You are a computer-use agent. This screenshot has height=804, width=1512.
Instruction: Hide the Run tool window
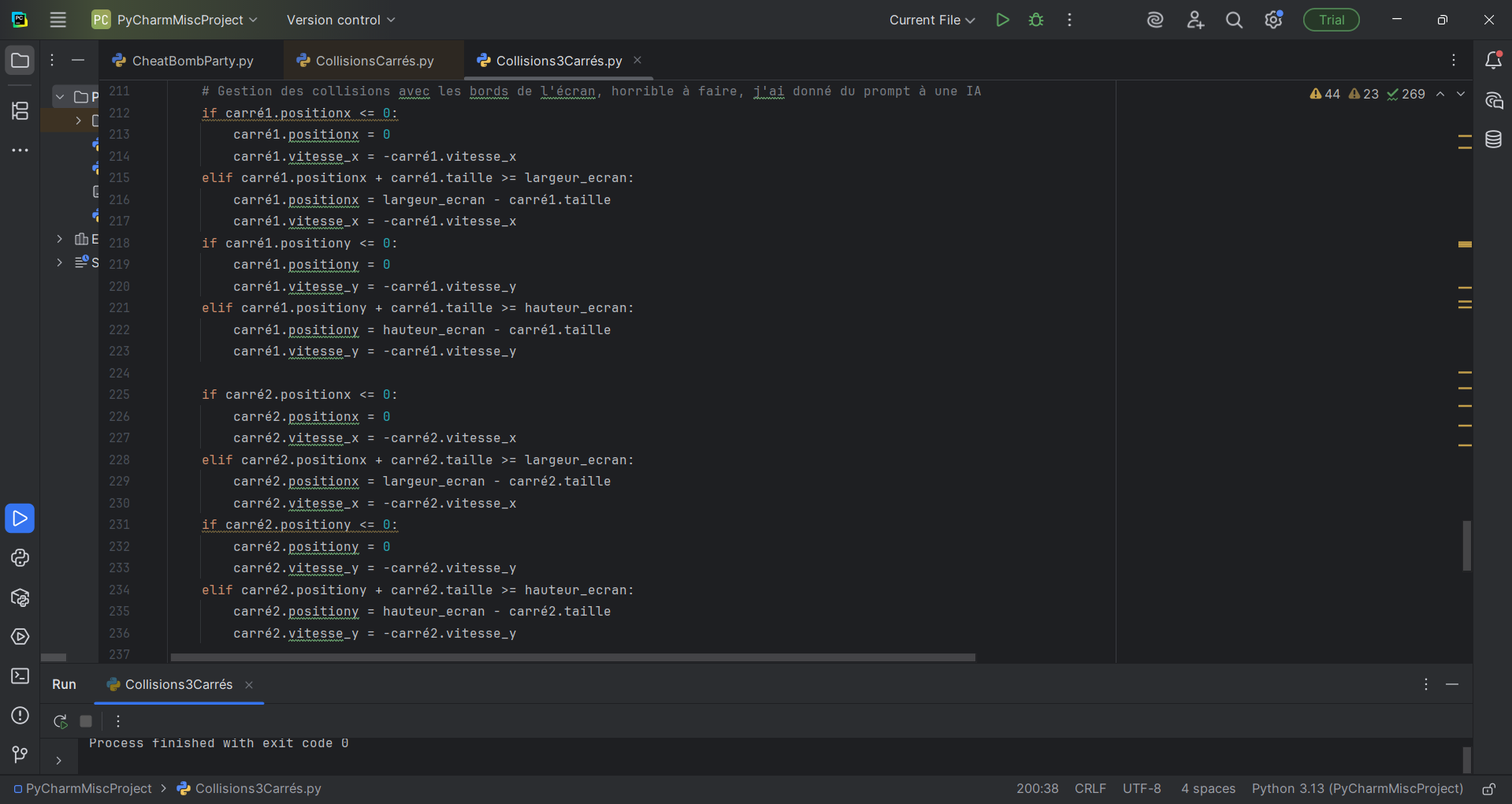coord(1452,684)
